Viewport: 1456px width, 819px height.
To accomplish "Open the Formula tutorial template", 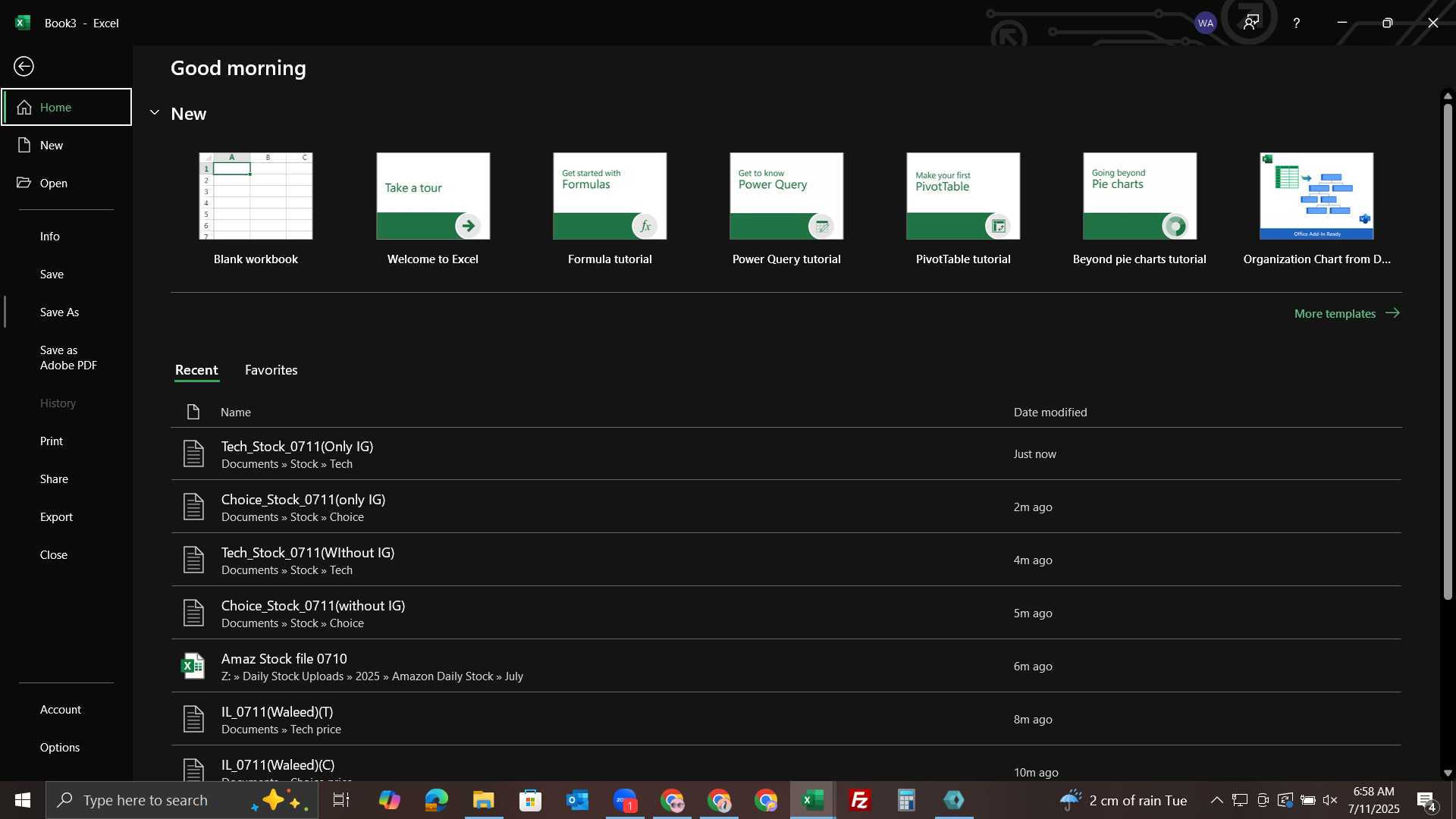I will [x=610, y=210].
